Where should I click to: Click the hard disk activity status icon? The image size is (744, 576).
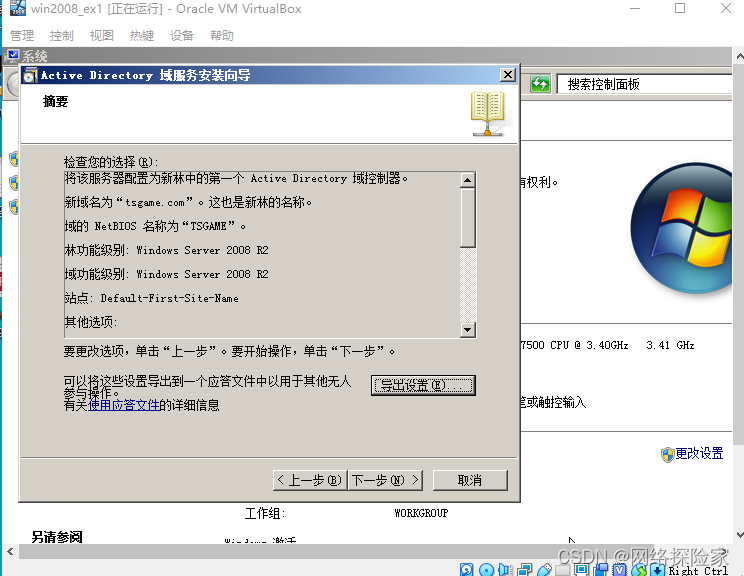[x=467, y=569]
